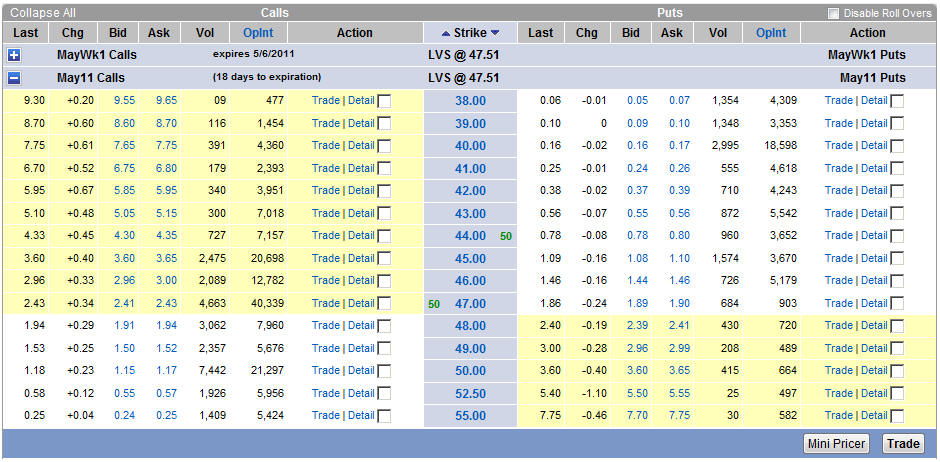Image resolution: width=940 pixels, height=462 pixels.
Task: Open the Mini Pricer
Action: tap(836, 444)
